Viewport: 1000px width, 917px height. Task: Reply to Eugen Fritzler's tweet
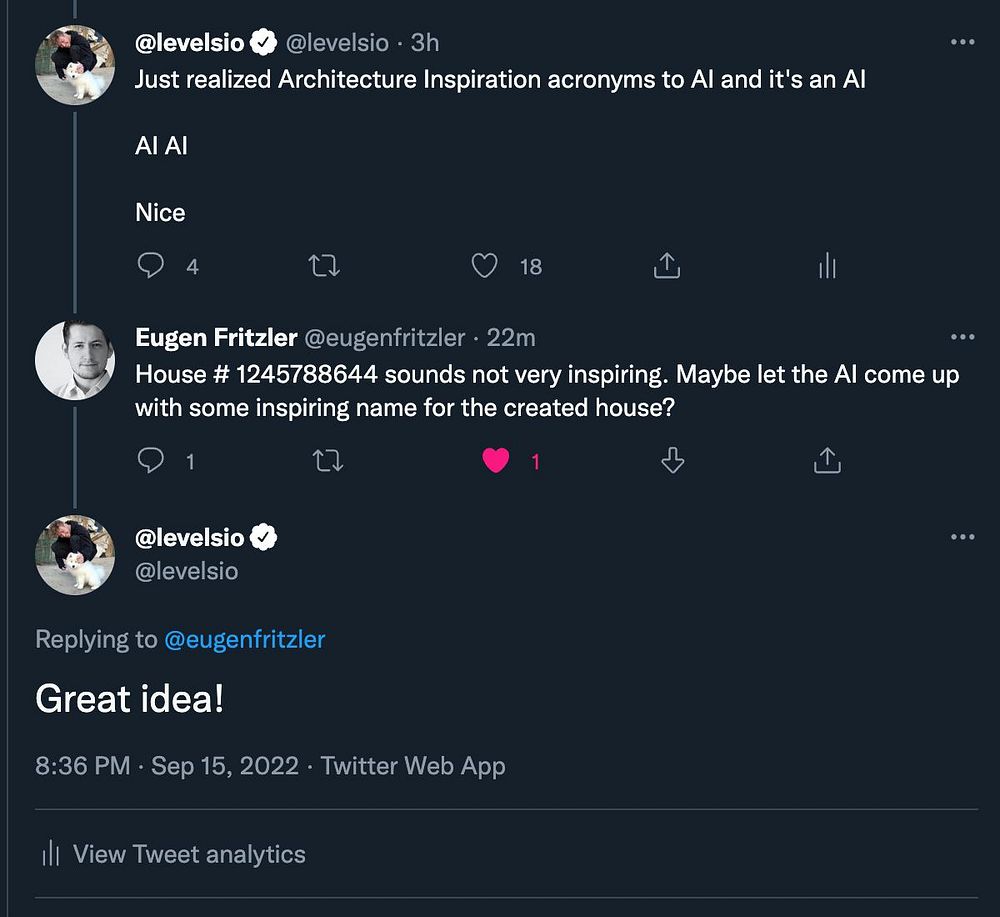151,460
